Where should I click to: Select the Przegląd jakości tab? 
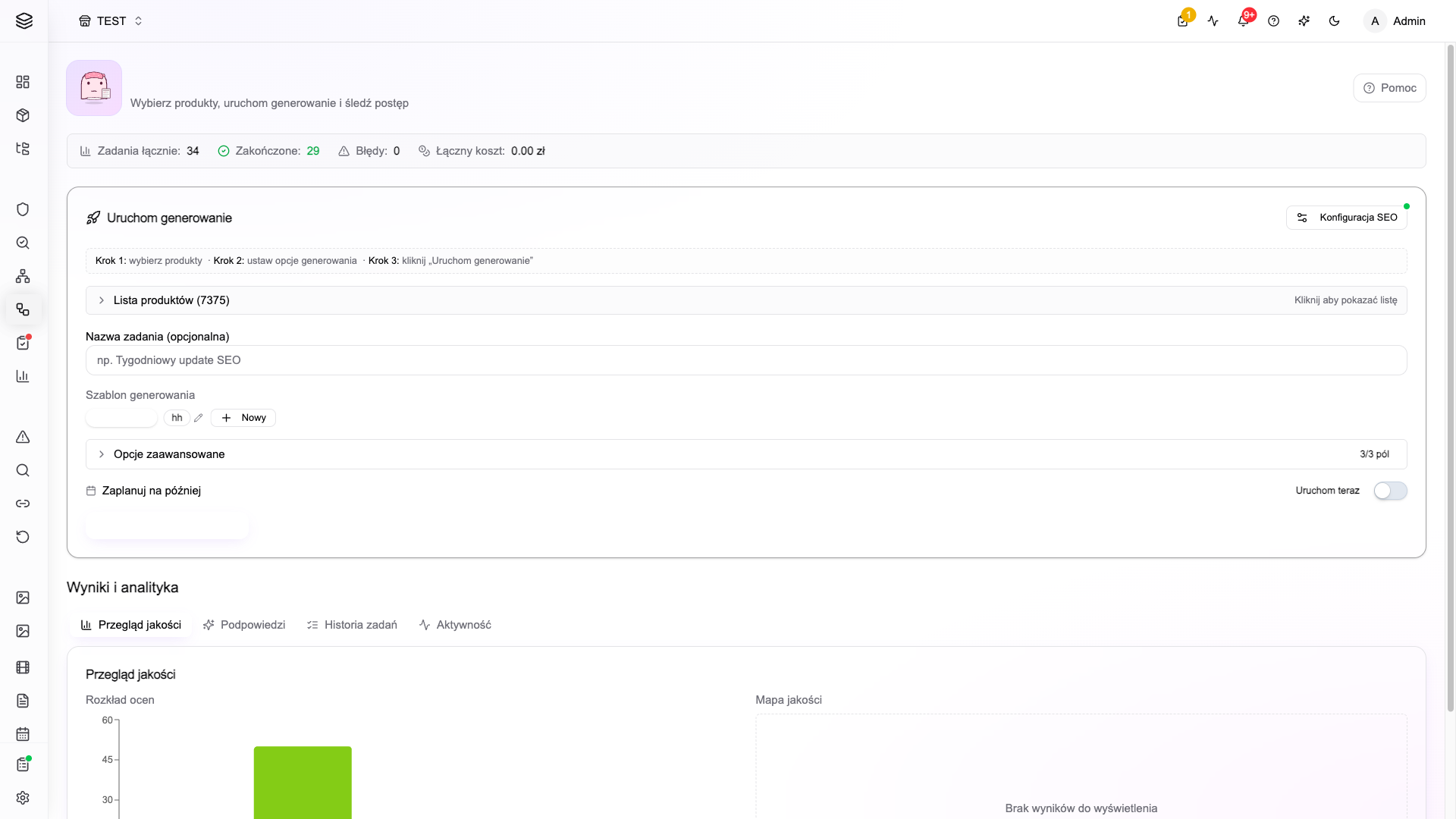coord(130,625)
